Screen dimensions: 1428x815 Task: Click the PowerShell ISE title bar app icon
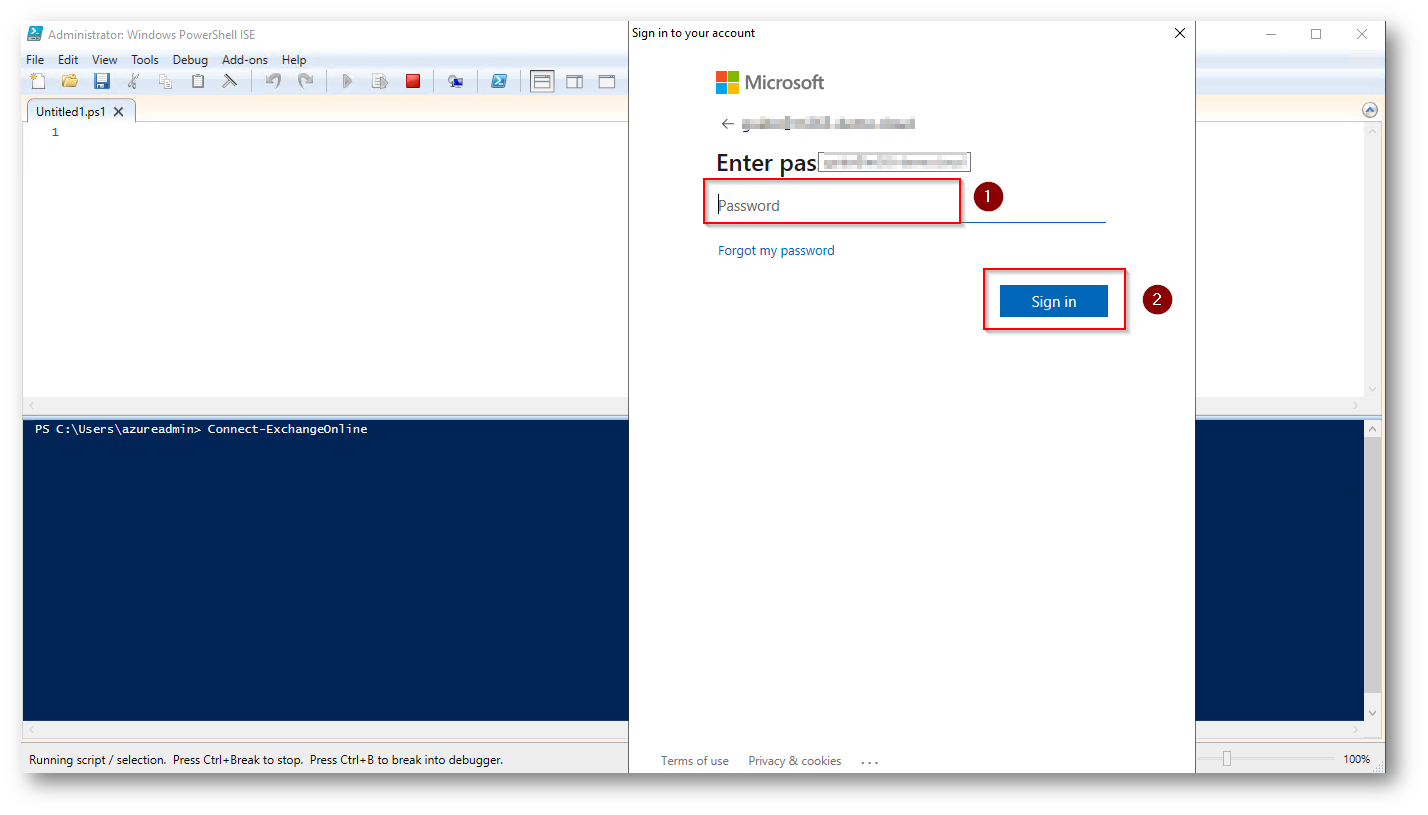(x=35, y=34)
